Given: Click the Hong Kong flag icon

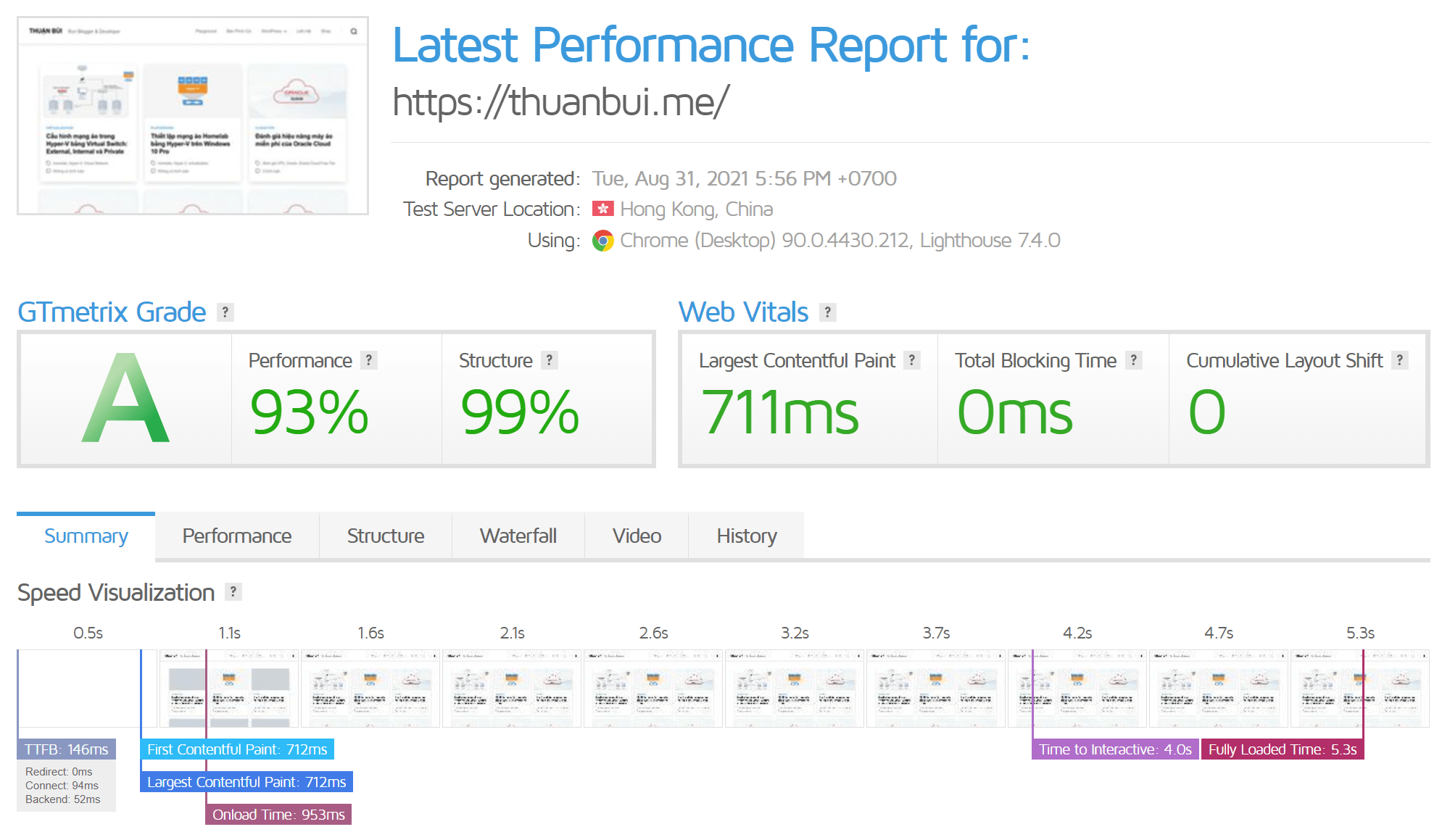Looking at the screenshot, I should pyautogui.click(x=602, y=209).
